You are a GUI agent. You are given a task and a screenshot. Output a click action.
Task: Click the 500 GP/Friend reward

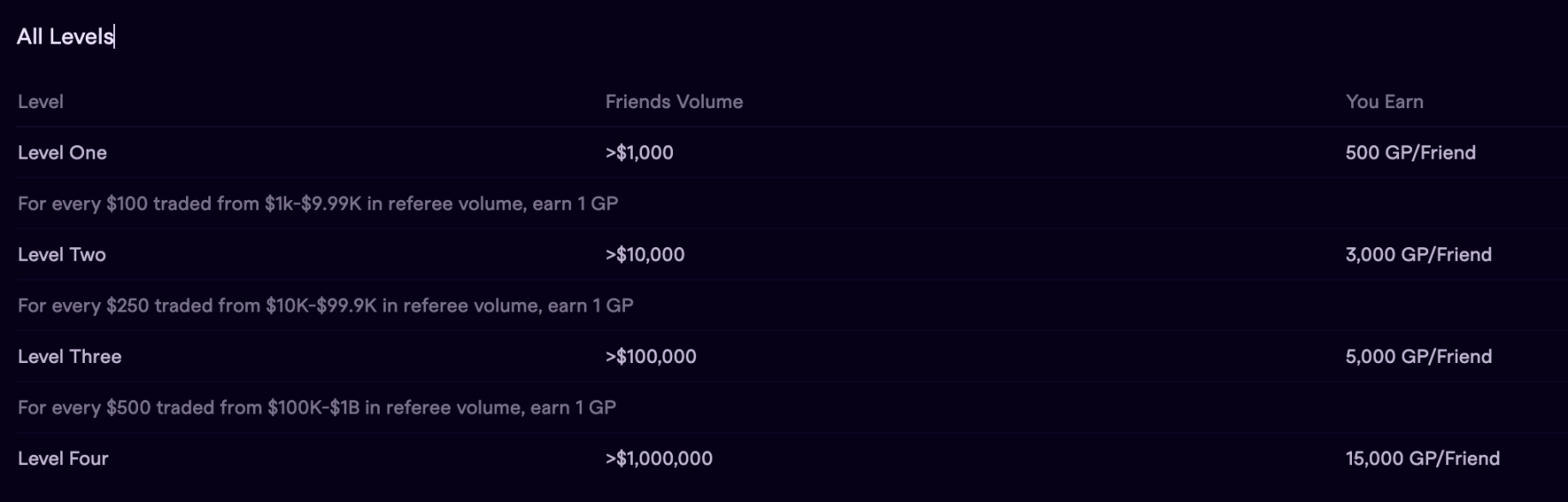click(x=1410, y=153)
